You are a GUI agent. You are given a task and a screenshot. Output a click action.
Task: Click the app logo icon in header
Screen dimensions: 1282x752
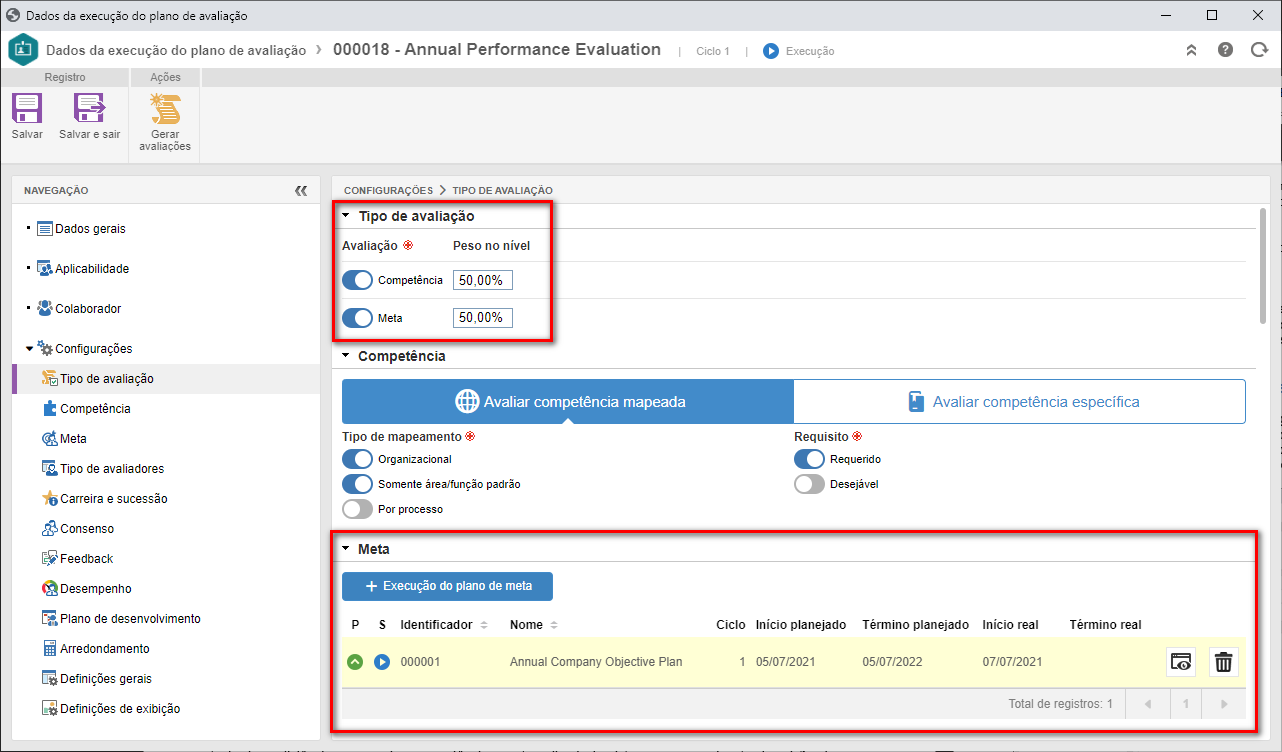pos(23,50)
